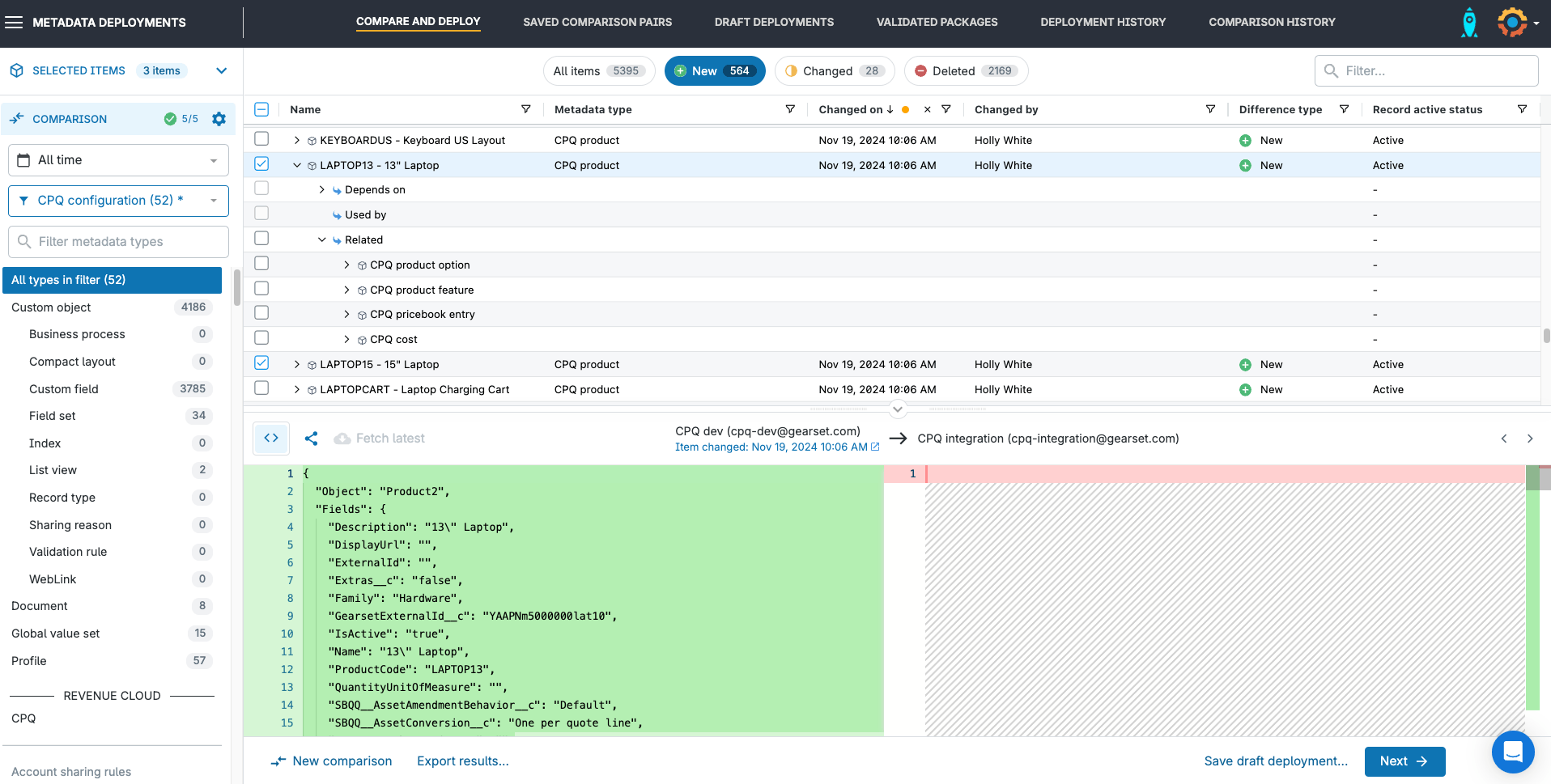Expand the CPQ product option node
The height and width of the screenshot is (784, 1551).
click(x=346, y=265)
